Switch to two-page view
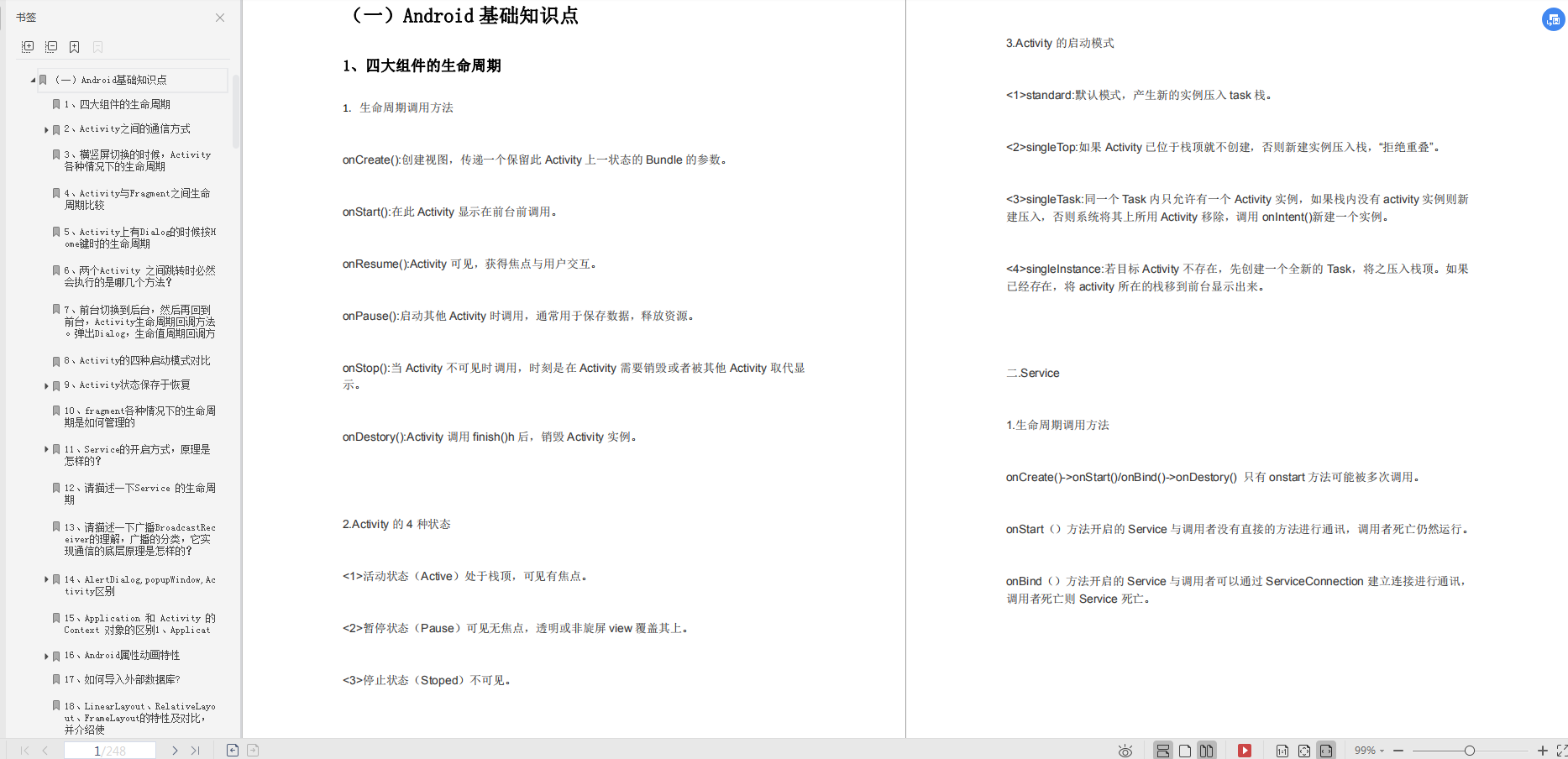 tap(1207, 751)
